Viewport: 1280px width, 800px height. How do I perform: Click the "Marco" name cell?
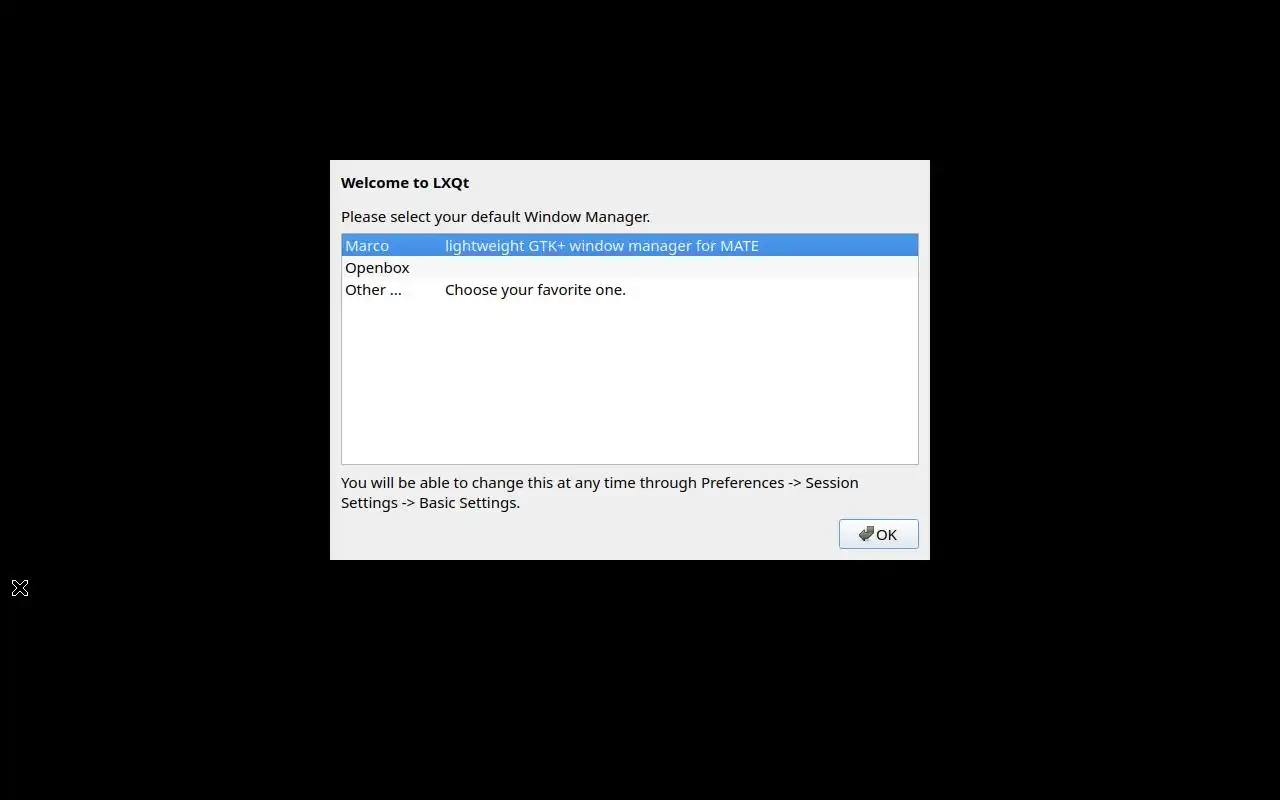(367, 245)
